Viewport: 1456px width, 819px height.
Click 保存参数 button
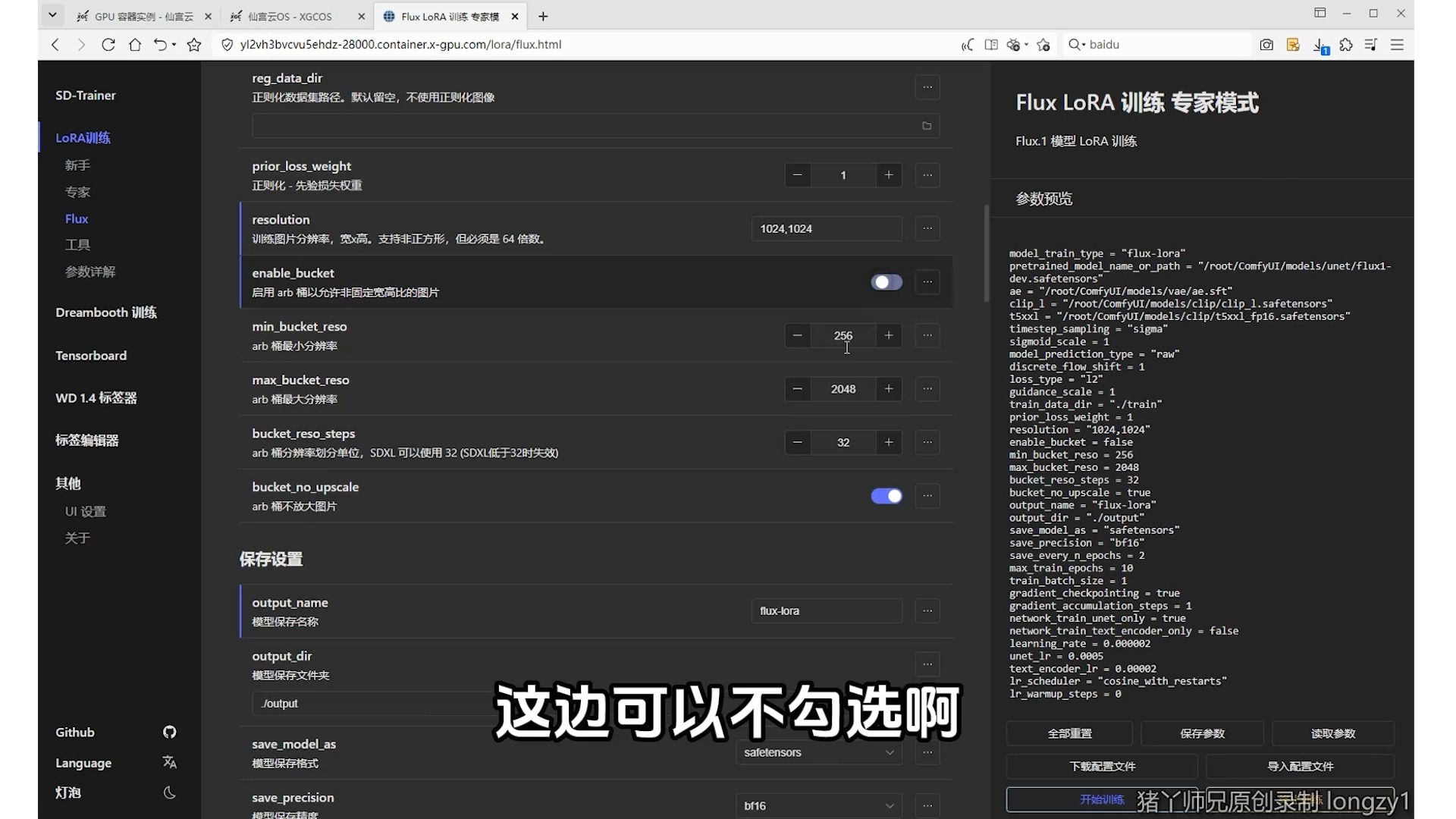coord(1202,733)
